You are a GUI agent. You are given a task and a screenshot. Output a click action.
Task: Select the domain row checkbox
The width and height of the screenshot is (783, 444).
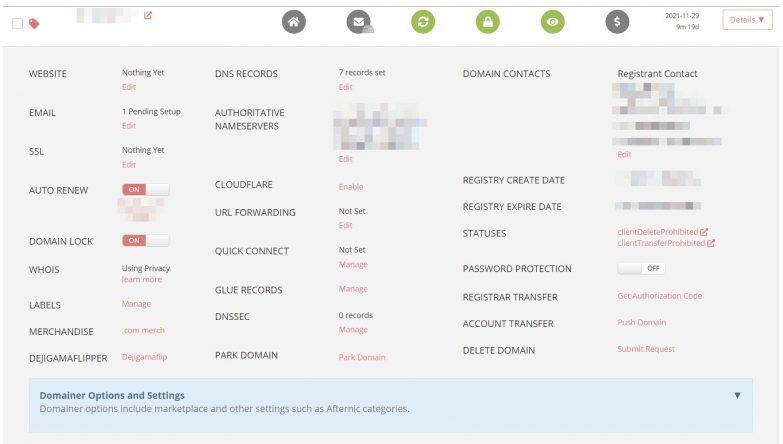17,24
